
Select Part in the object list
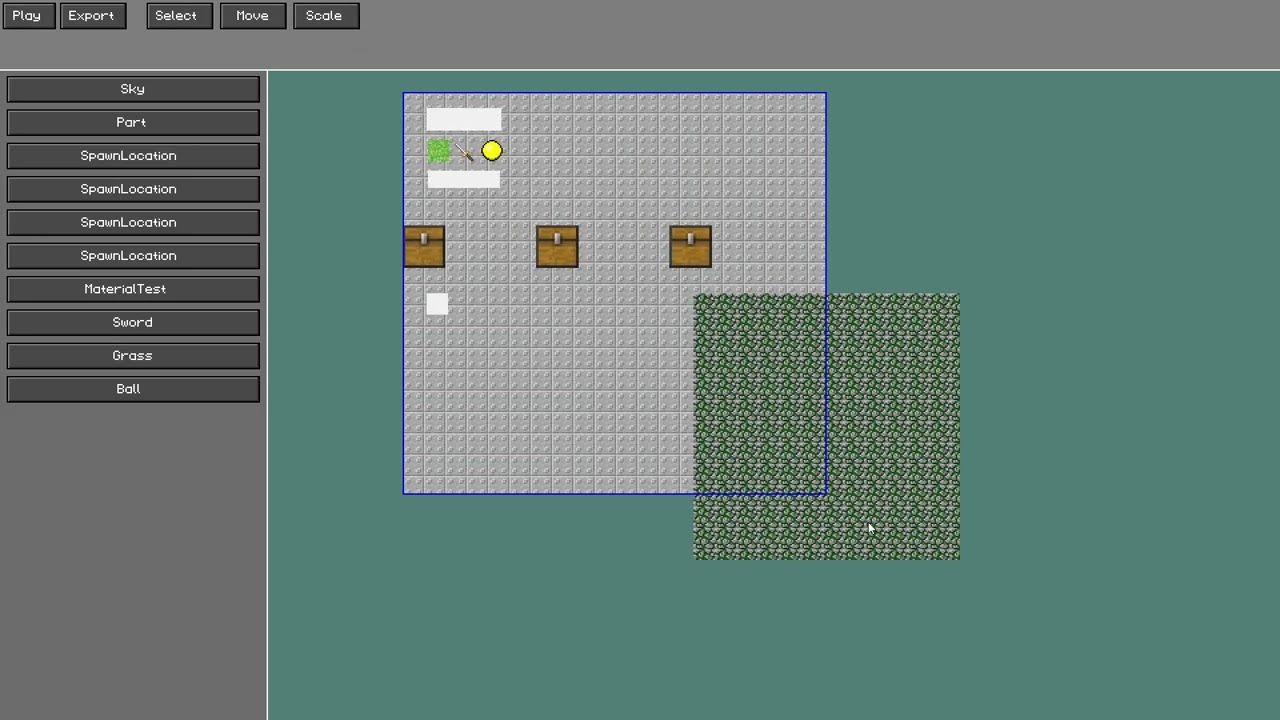point(133,123)
